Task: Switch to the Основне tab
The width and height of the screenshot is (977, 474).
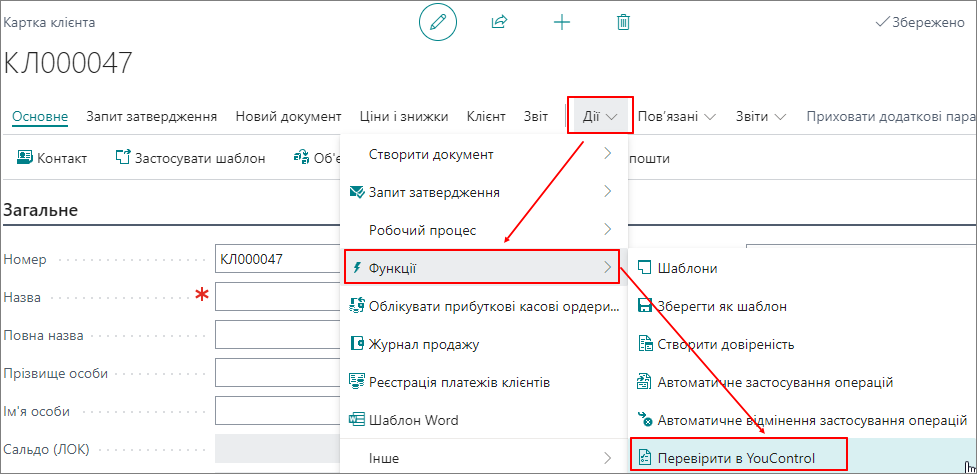Action: click(x=40, y=116)
